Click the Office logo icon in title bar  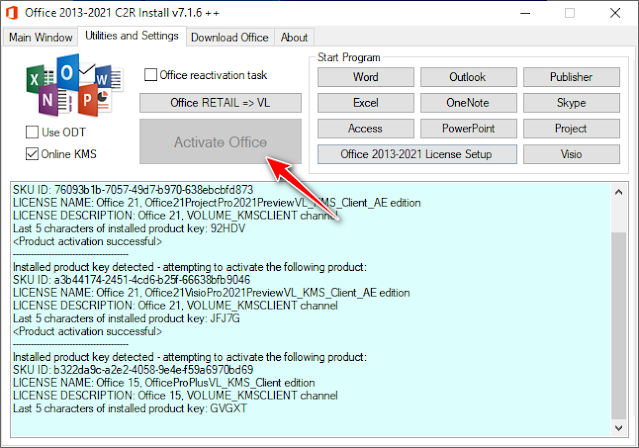point(12,13)
